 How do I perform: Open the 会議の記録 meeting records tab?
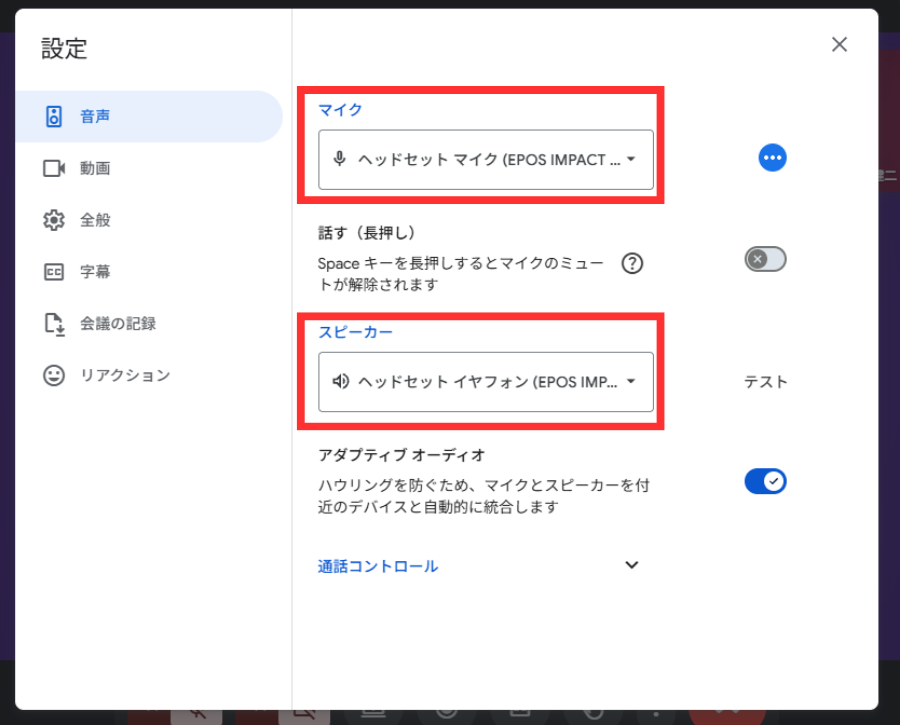[x=148, y=323]
